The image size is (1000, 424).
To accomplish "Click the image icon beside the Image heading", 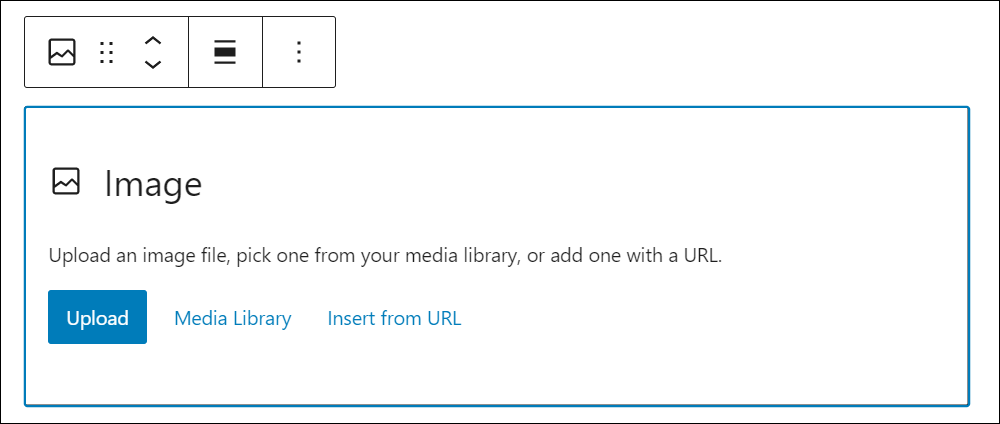I will (66, 181).
